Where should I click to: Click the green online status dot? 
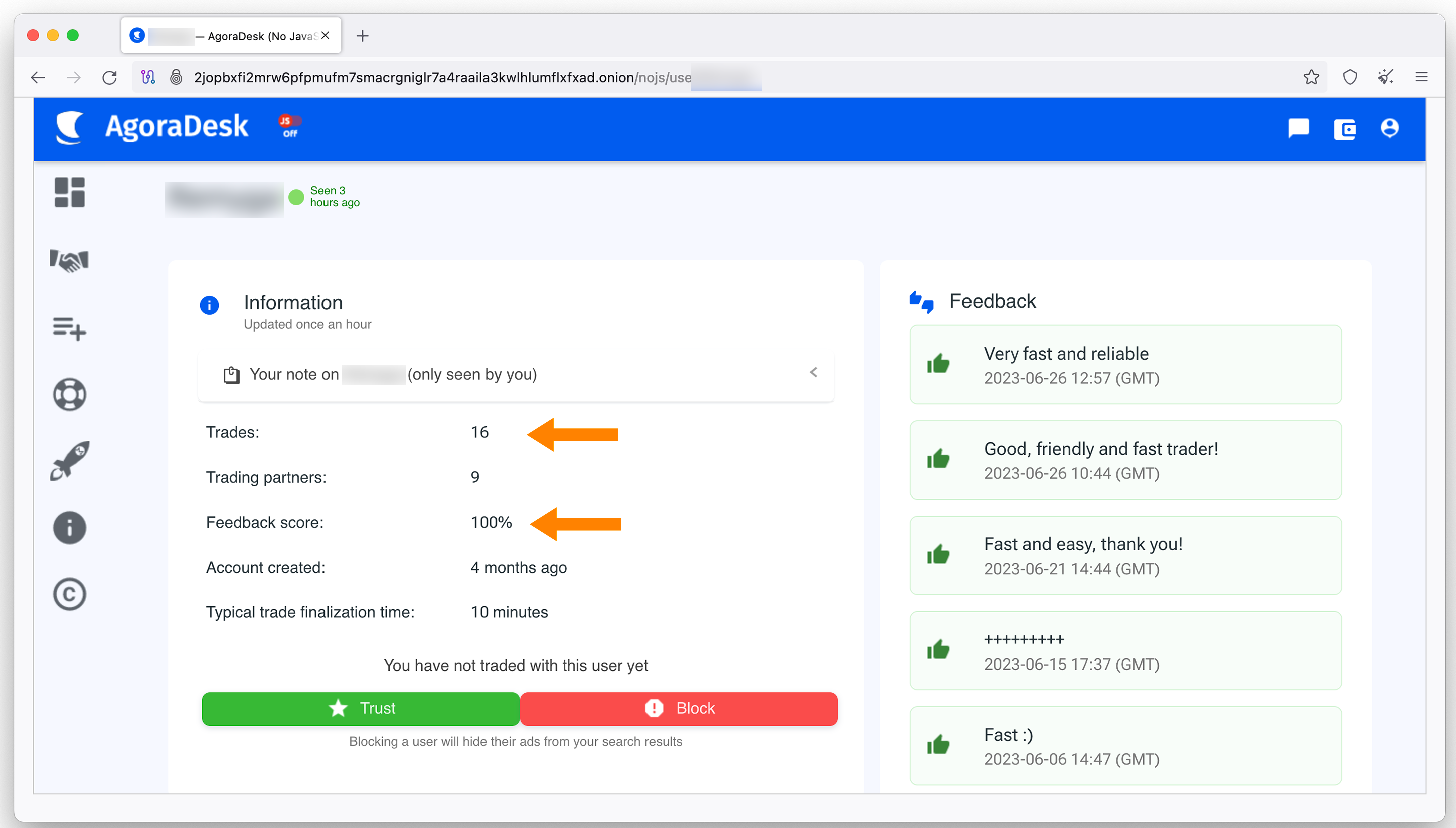click(296, 197)
